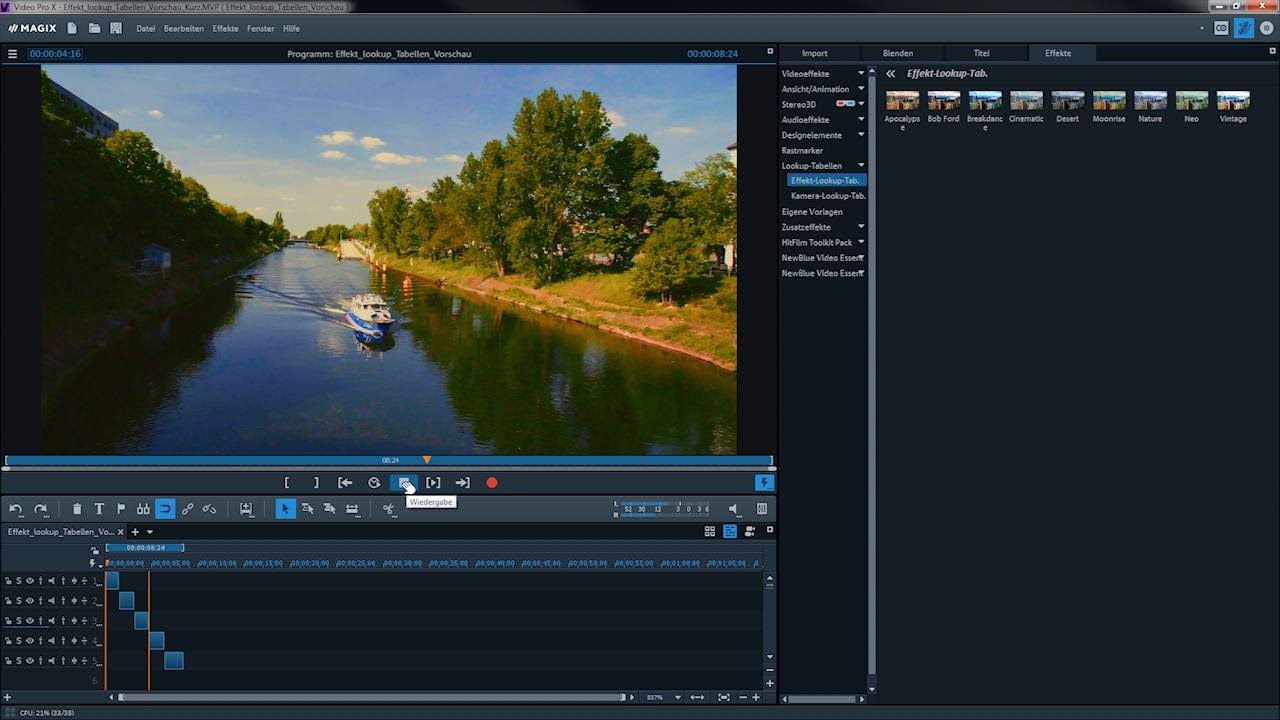This screenshot has height=720, width=1280.
Task: Select the arrow mouse mode for single objects
Action: click(285, 509)
